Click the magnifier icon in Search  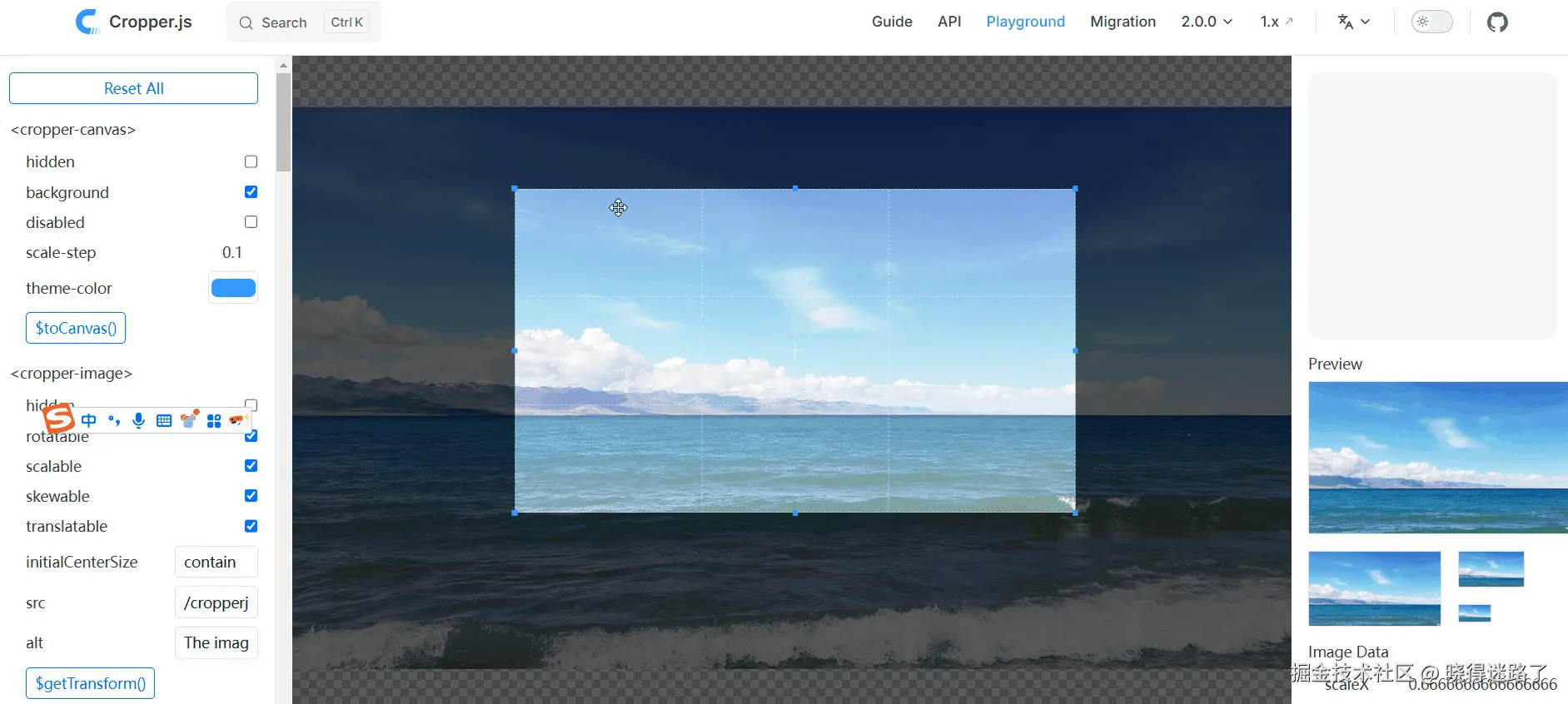coord(246,22)
